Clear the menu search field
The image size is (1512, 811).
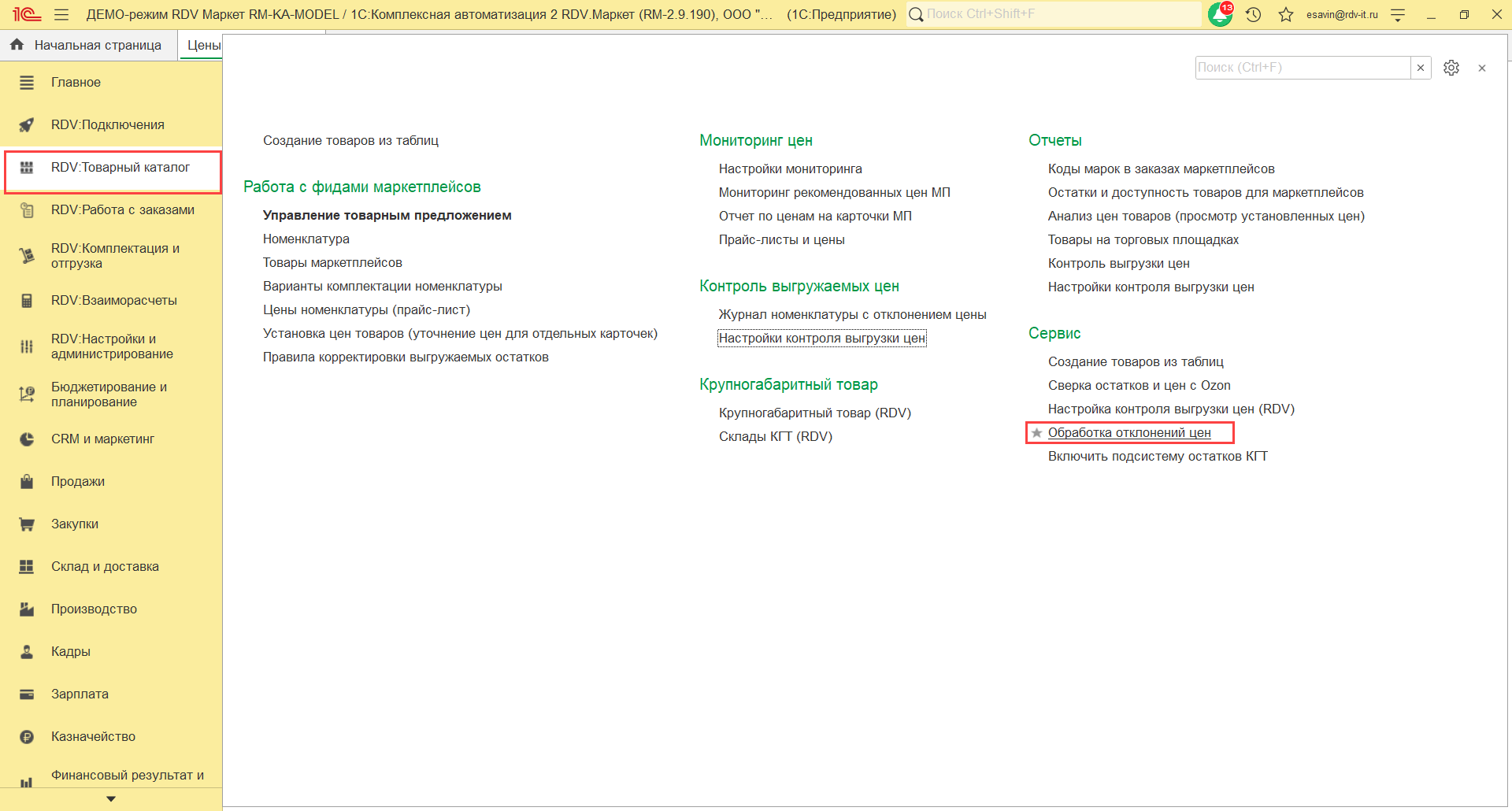(x=1421, y=68)
